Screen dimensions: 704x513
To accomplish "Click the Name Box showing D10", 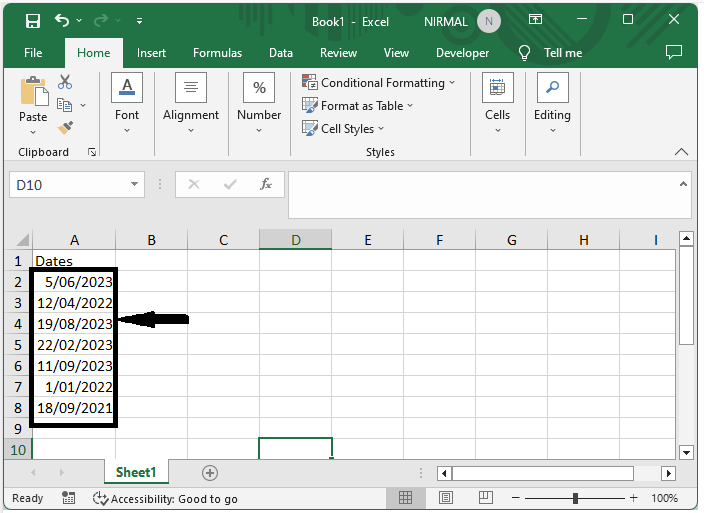I will [68, 184].
